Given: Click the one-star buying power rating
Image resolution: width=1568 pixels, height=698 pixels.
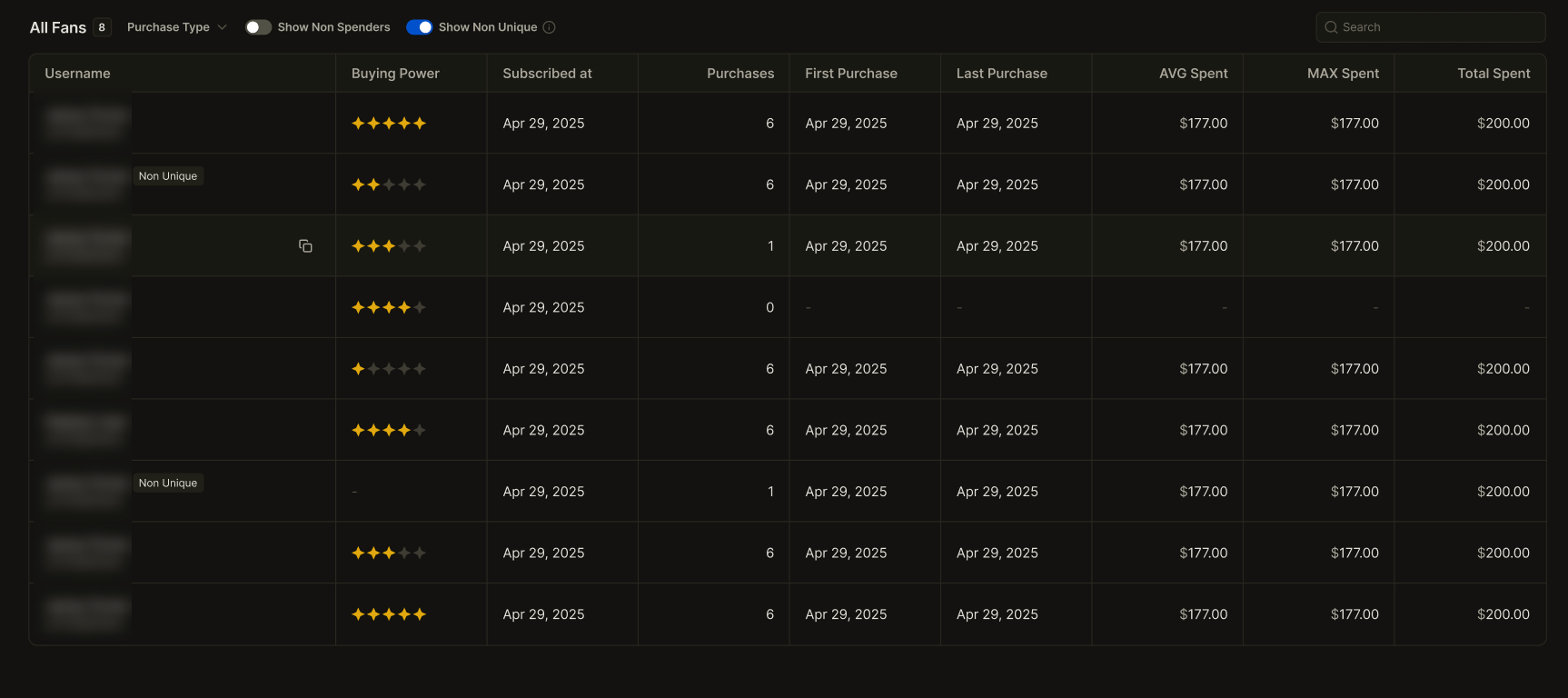Looking at the screenshot, I should coord(388,369).
